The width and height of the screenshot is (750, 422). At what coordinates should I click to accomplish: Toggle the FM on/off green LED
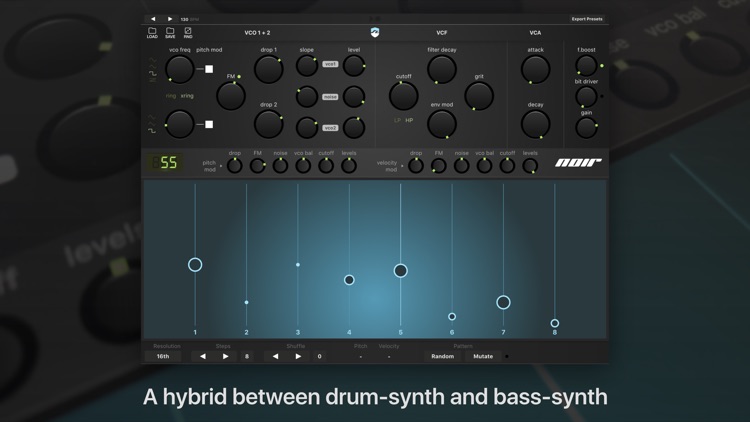pos(239,77)
